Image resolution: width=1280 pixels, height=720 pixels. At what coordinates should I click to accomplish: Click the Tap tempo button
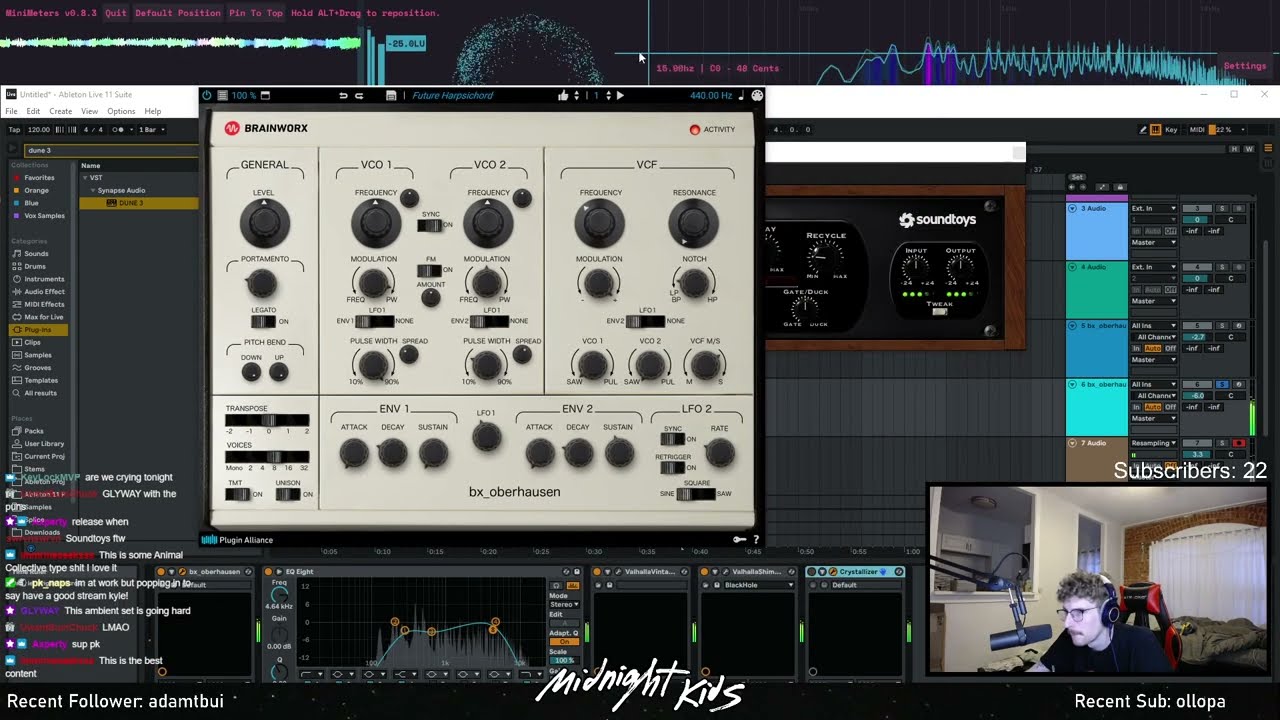(14, 129)
